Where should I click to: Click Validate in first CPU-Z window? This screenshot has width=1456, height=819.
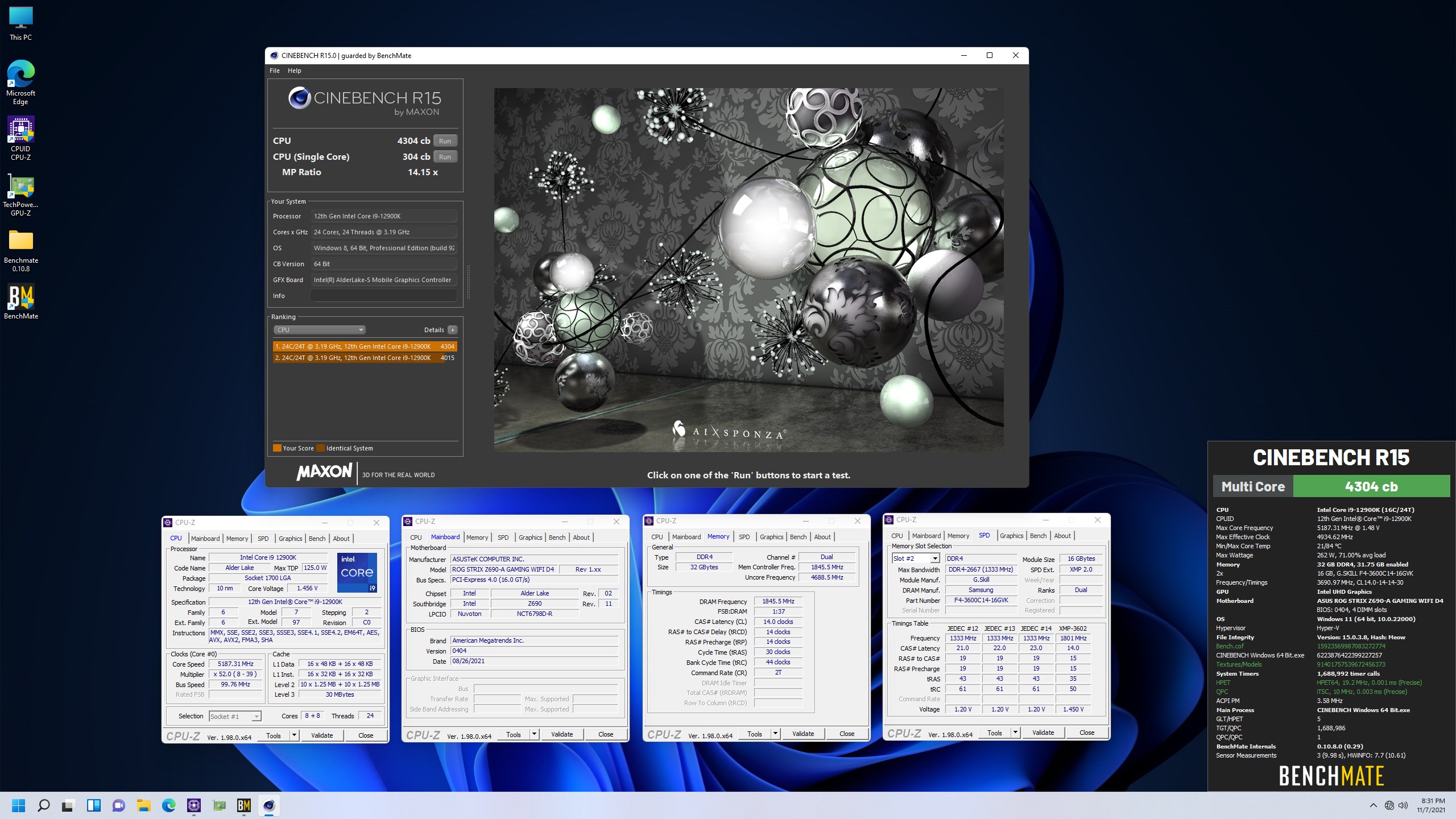pos(322,735)
